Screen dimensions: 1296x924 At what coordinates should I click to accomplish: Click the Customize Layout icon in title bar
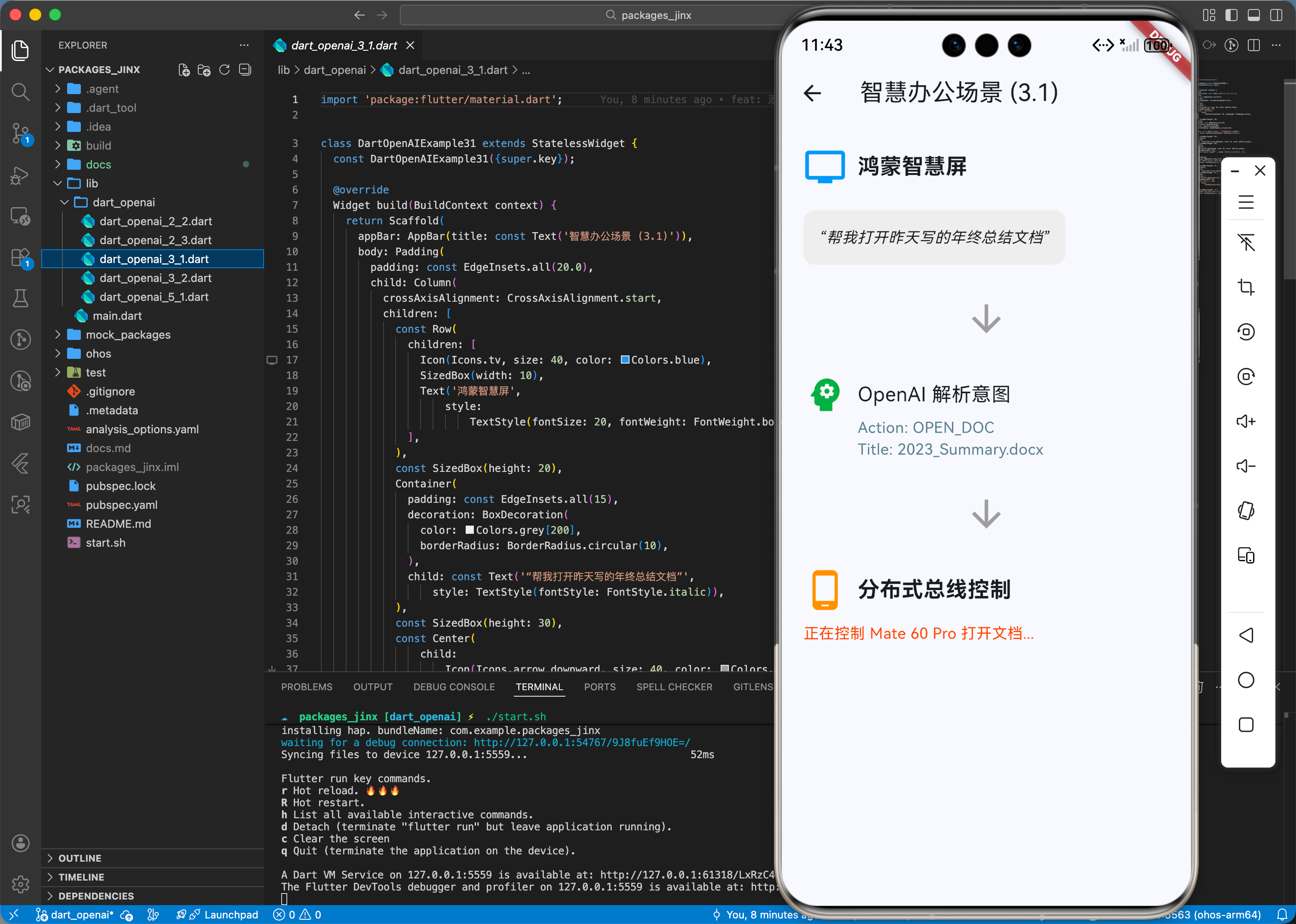[1209, 15]
